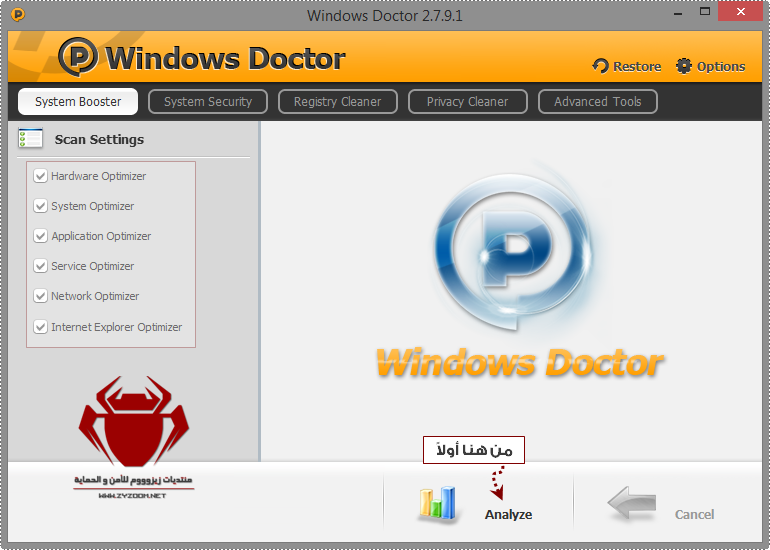770x550 pixels.
Task: Close the Windows Doctor window
Action: point(741,11)
